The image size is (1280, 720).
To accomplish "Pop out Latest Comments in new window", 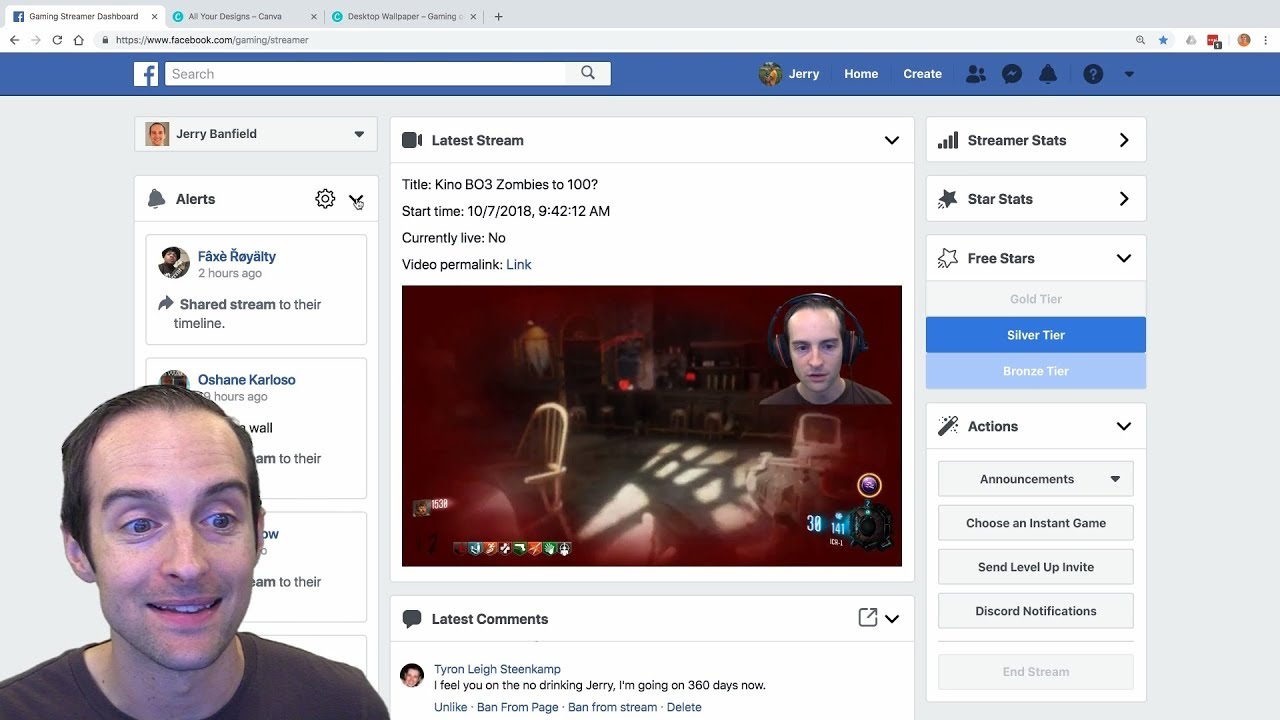I will 866,618.
